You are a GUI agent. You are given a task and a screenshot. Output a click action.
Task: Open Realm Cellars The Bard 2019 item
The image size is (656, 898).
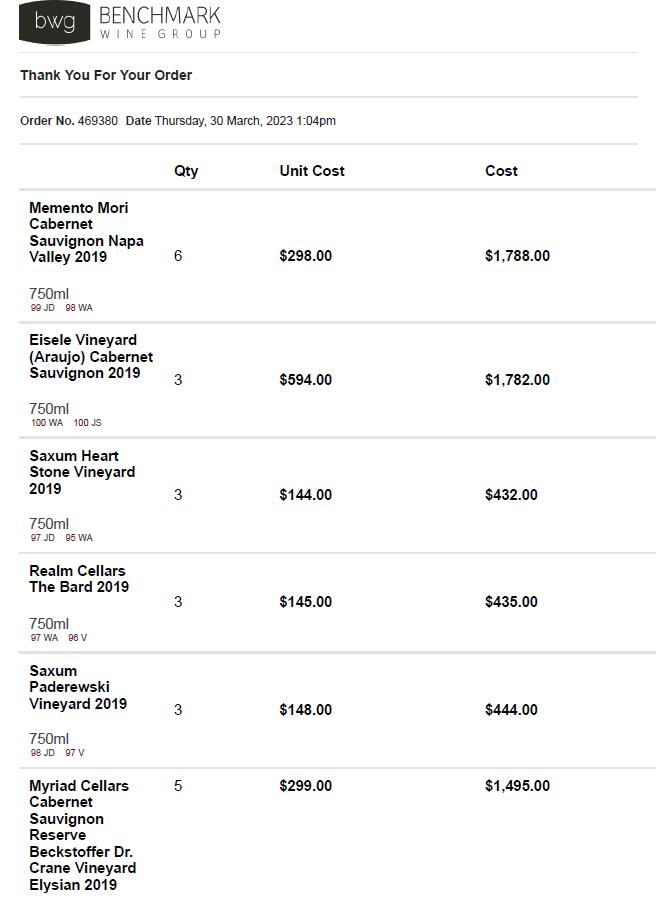(79, 579)
